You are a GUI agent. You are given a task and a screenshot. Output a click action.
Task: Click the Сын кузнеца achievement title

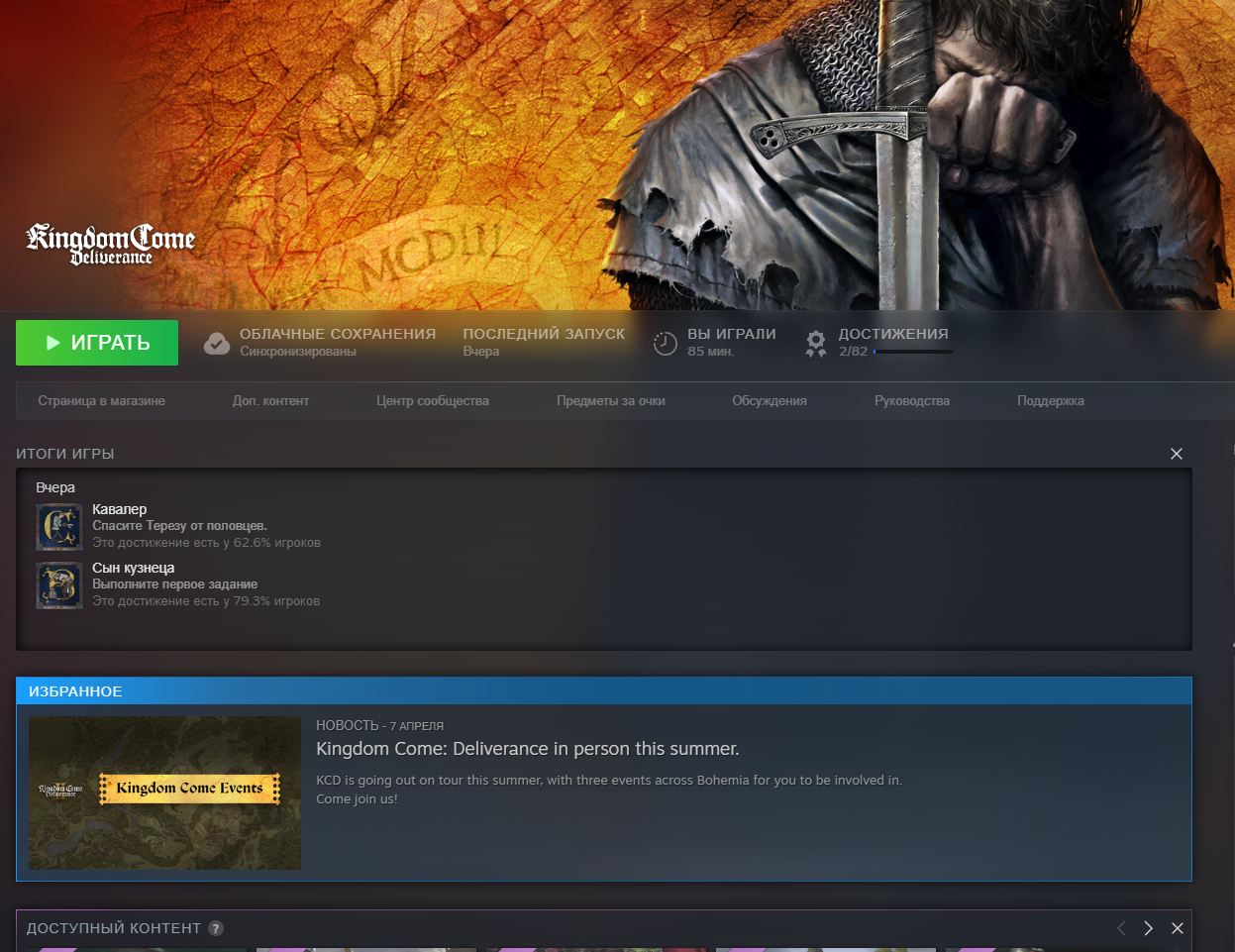point(134,568)
